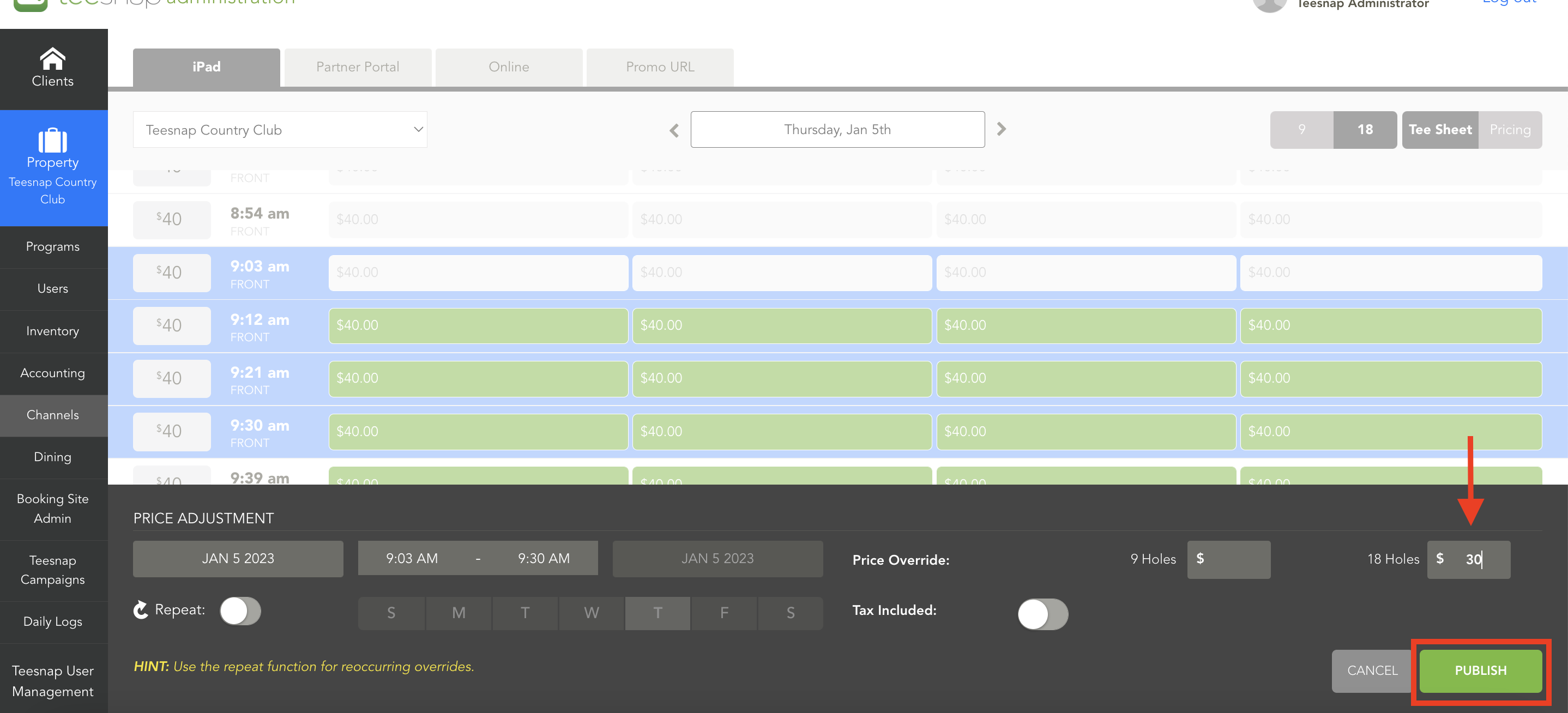Open the Thursday, Jan 5th date picker
The height and width of the screenshot is (713, 1568).
pyautogui.click(x=837, y=130)
